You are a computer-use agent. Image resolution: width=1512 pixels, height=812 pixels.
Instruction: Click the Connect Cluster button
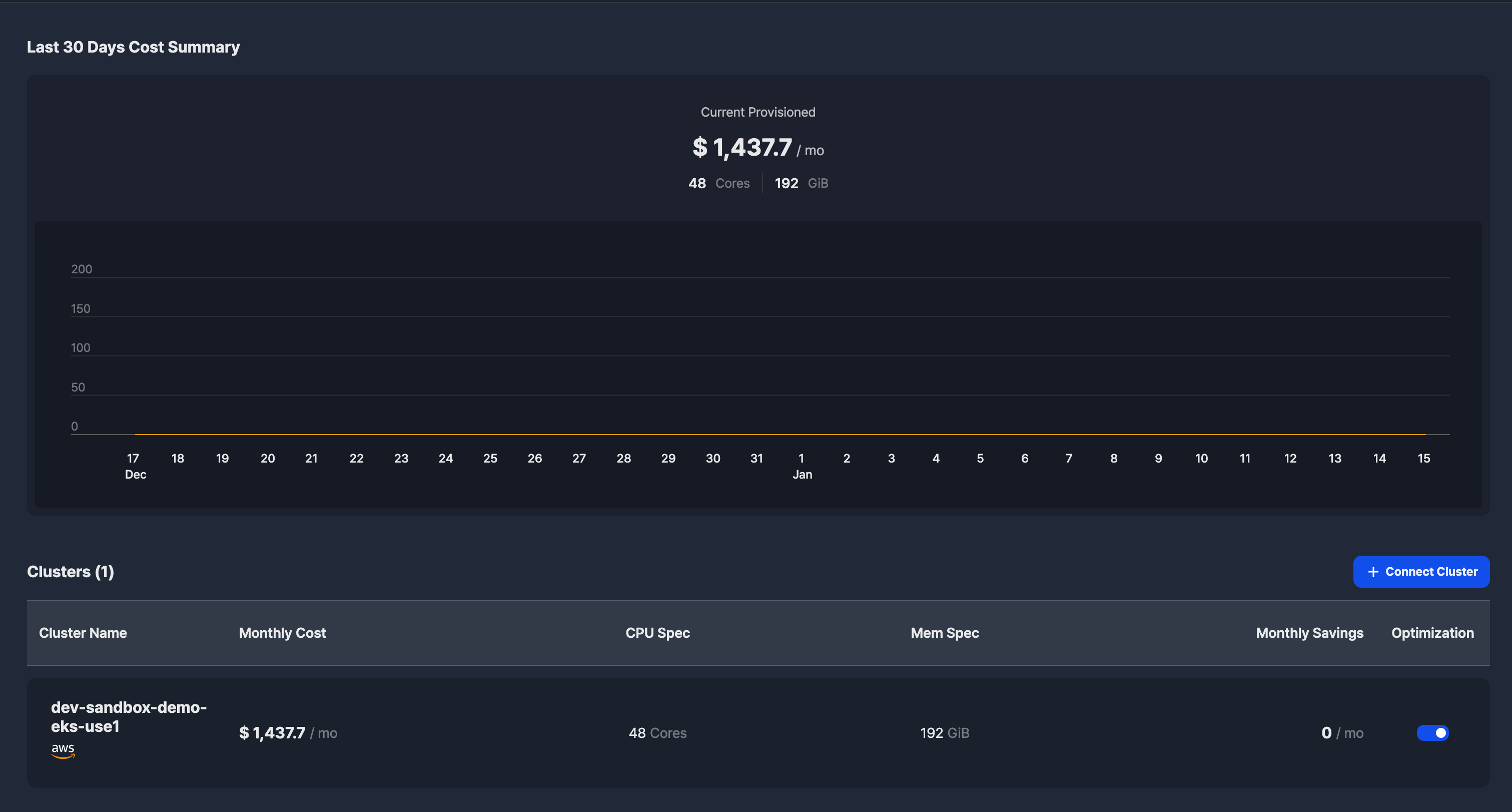point(1421,571)
